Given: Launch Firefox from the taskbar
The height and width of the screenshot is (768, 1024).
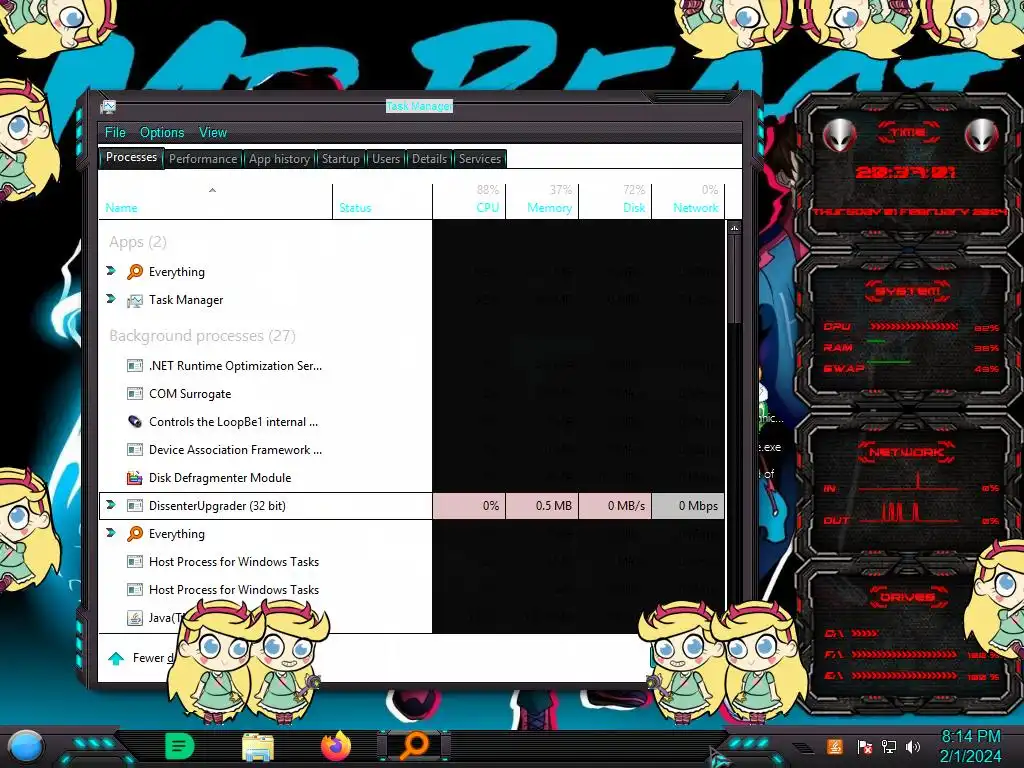Looking at the screenshot, I should point(336,746).
